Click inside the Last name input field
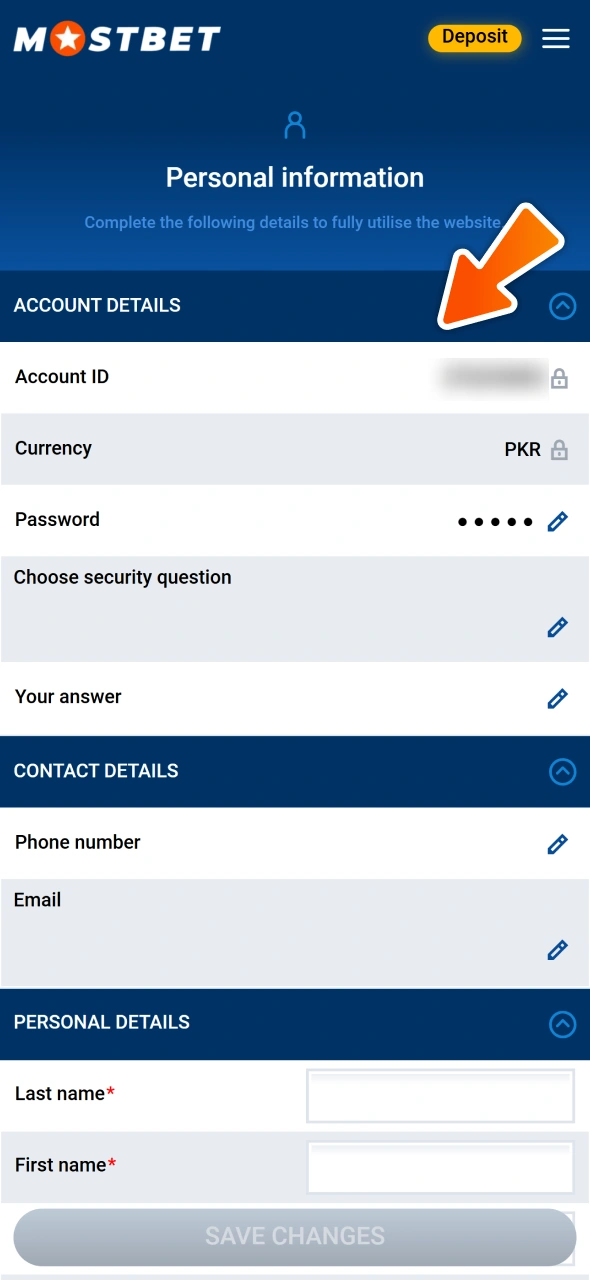The image size is (590, 1280). [x=440, y=1095]
